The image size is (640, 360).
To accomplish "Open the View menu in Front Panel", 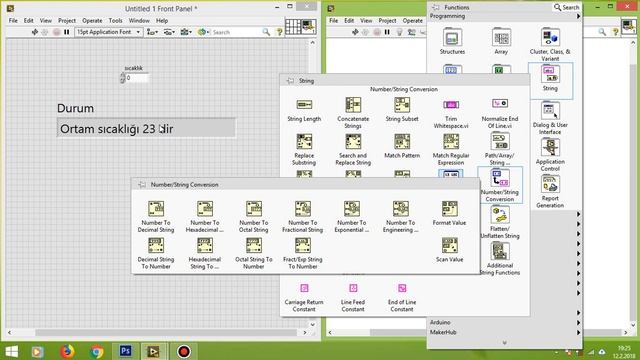I will (46, 20).
